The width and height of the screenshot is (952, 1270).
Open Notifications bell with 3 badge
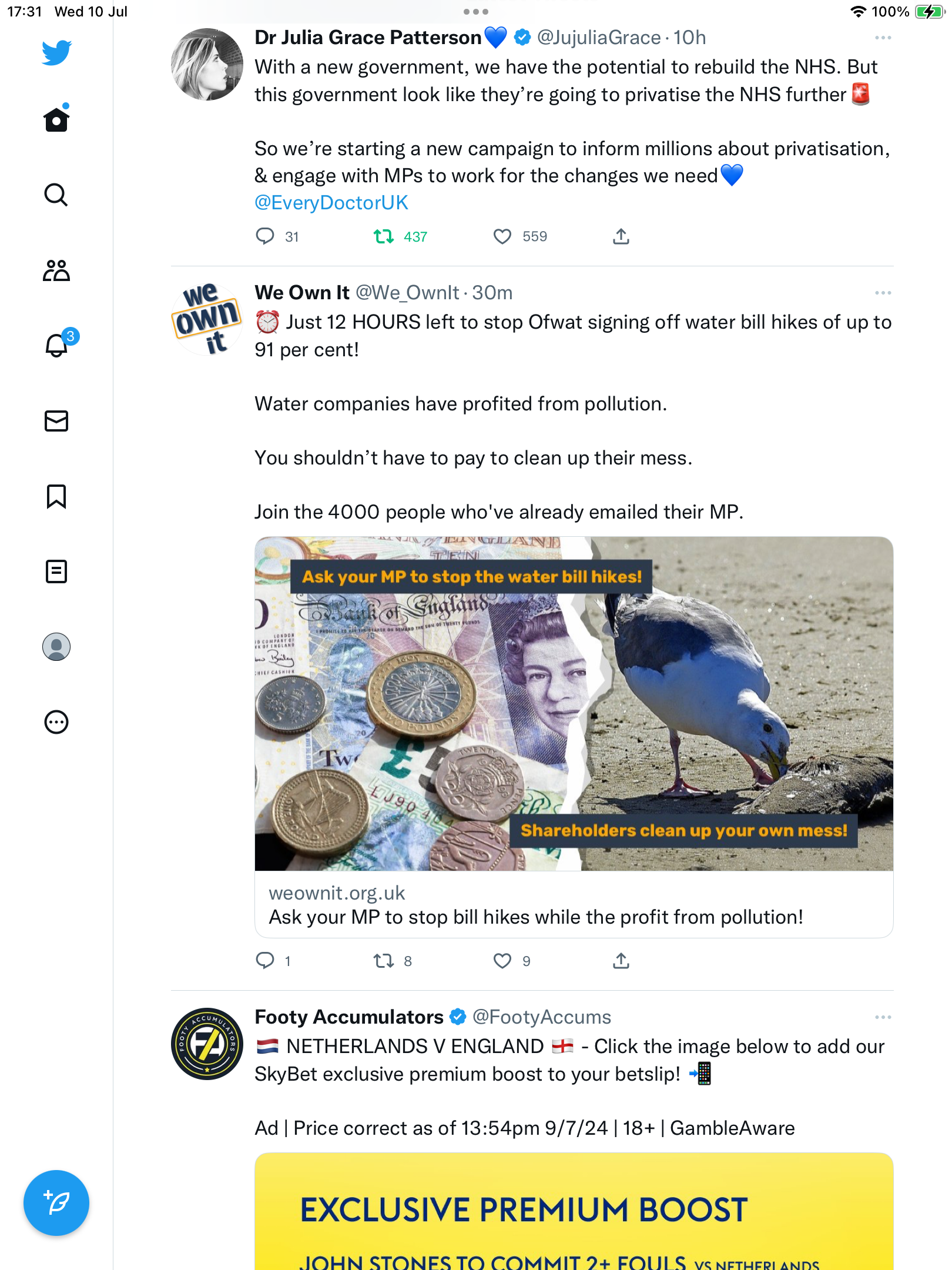(x=56, y=345)
